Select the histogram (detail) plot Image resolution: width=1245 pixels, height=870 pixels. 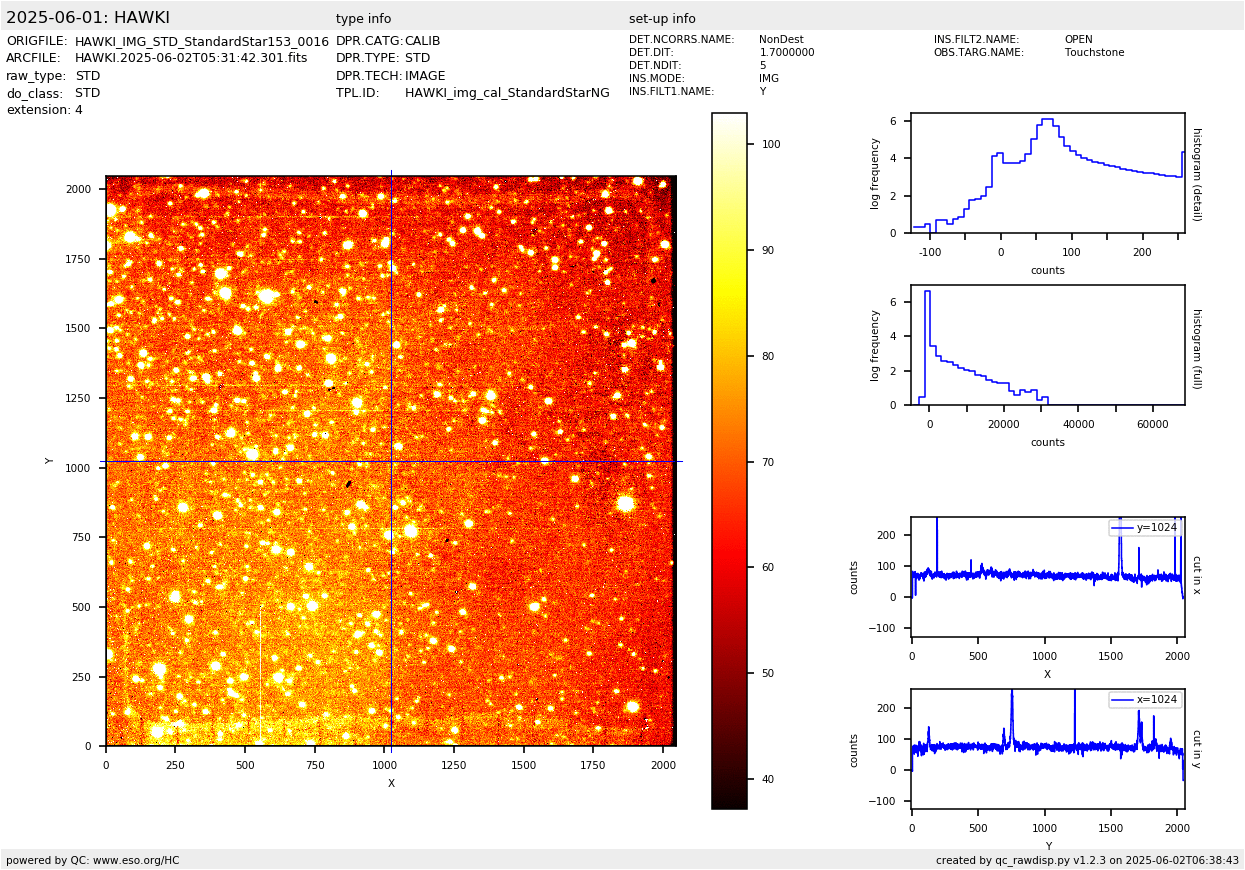[1047, 173]
